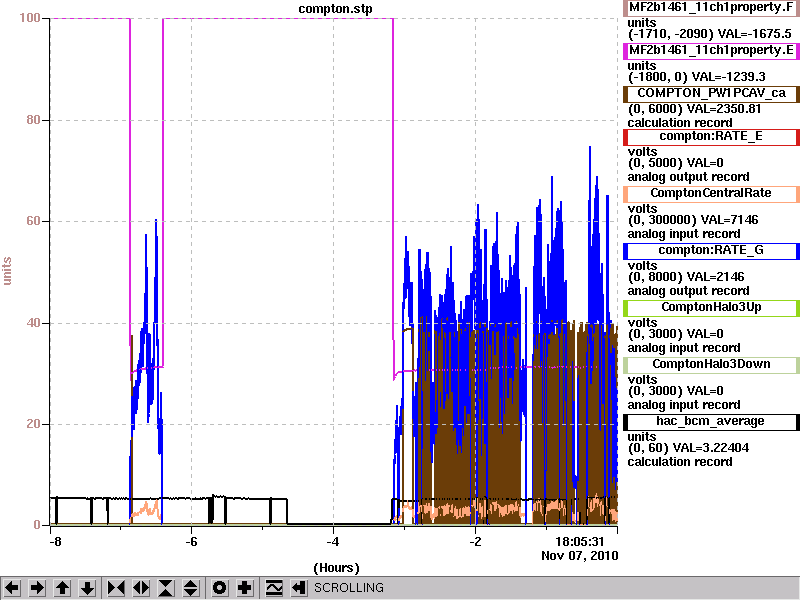Viewport: 800px width, 600px height.
Task: Click the 100 tick on the y-axis
Action: tap(30, 18)
